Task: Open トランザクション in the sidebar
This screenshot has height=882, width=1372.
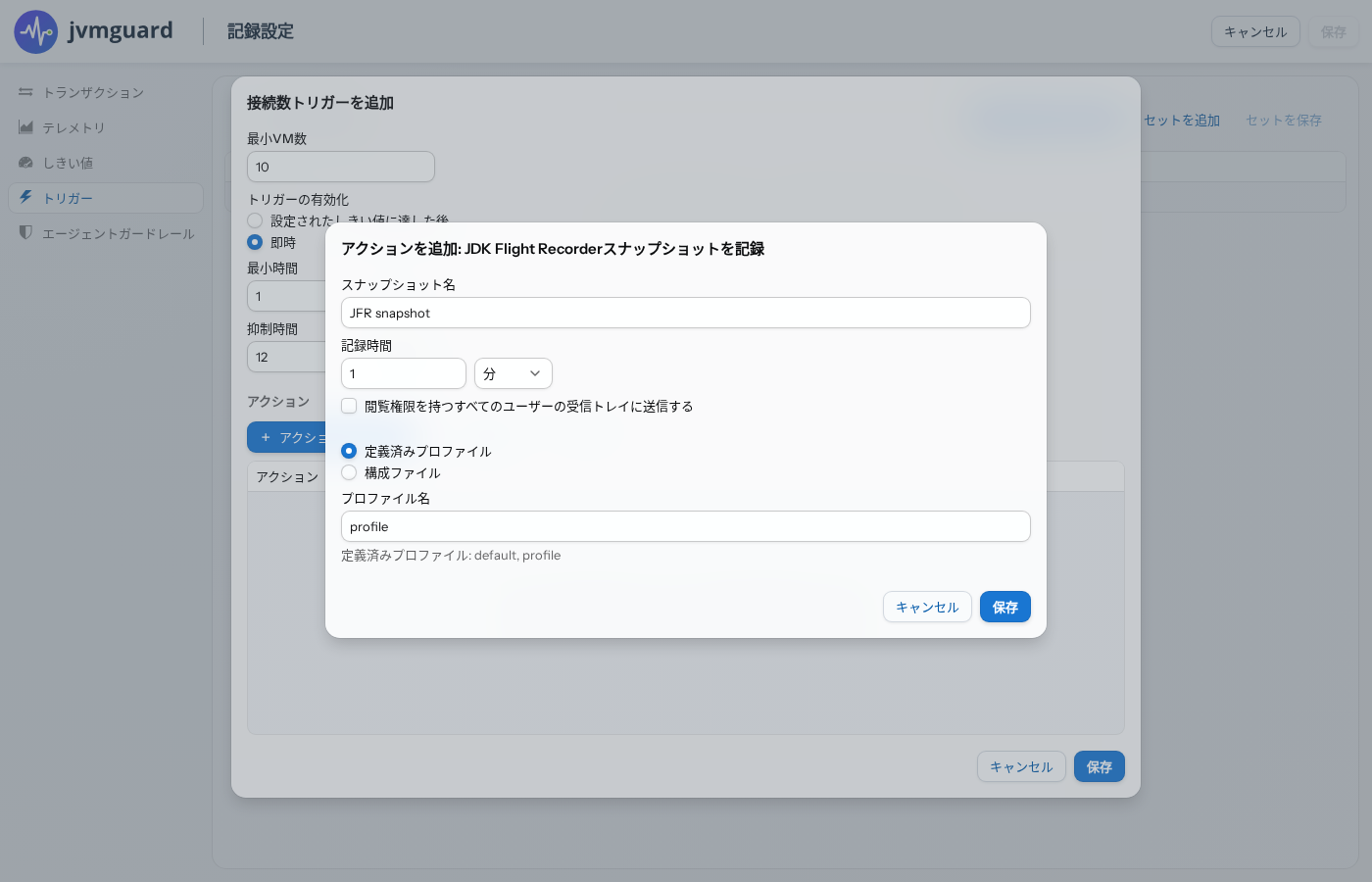Action: [x=106, y=92]
